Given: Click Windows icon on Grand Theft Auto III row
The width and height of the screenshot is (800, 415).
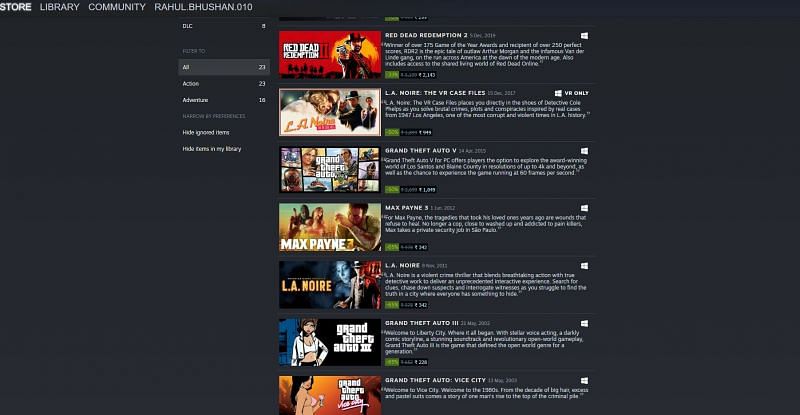Looking at the screenshot, I should tap(584, 324).
